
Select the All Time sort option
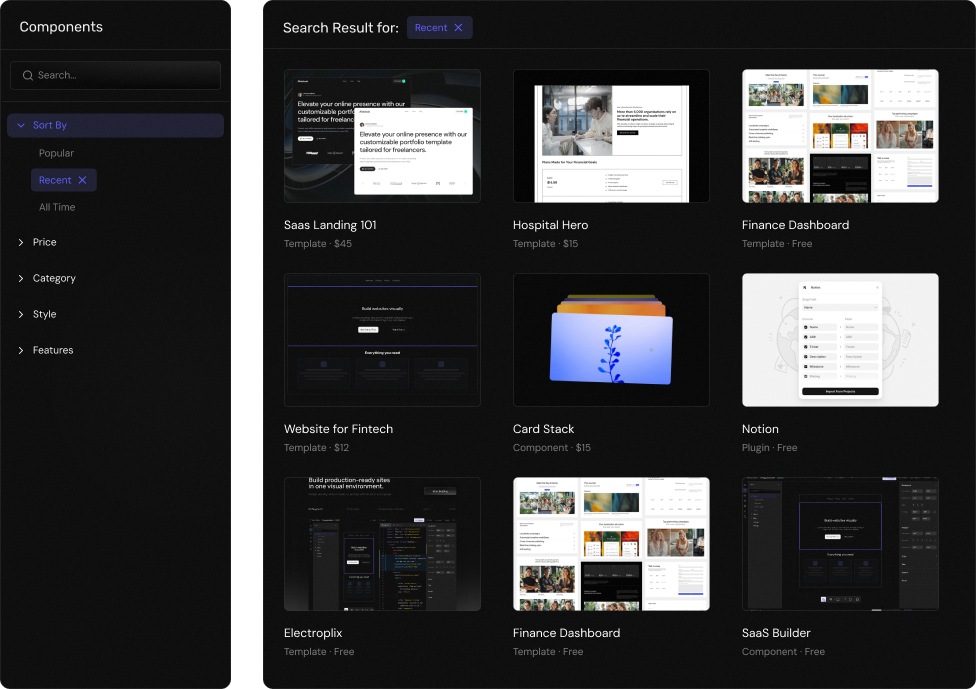coord(57,207)
